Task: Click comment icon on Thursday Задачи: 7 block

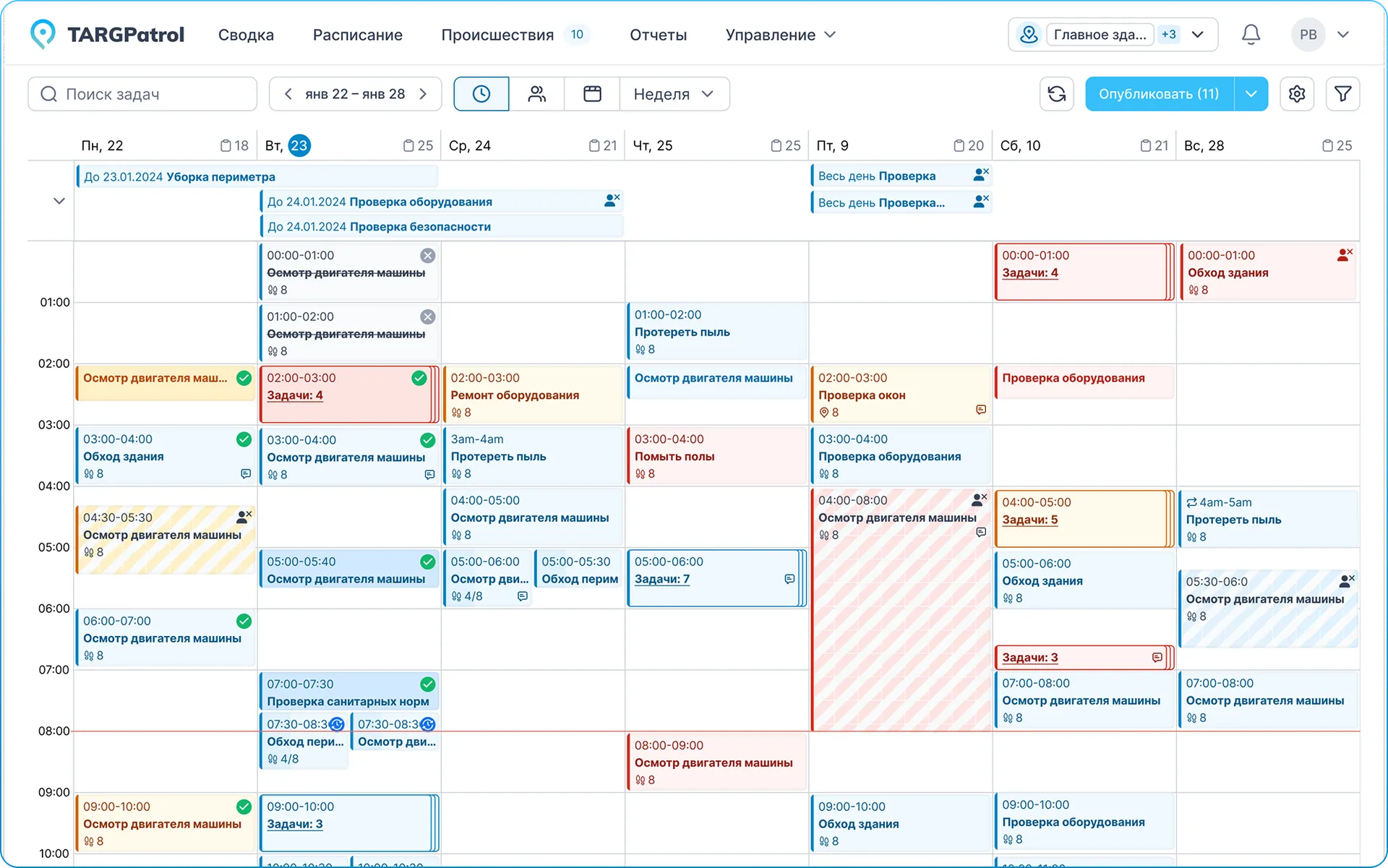Action: pyautogui.click(x=789, y=579)
